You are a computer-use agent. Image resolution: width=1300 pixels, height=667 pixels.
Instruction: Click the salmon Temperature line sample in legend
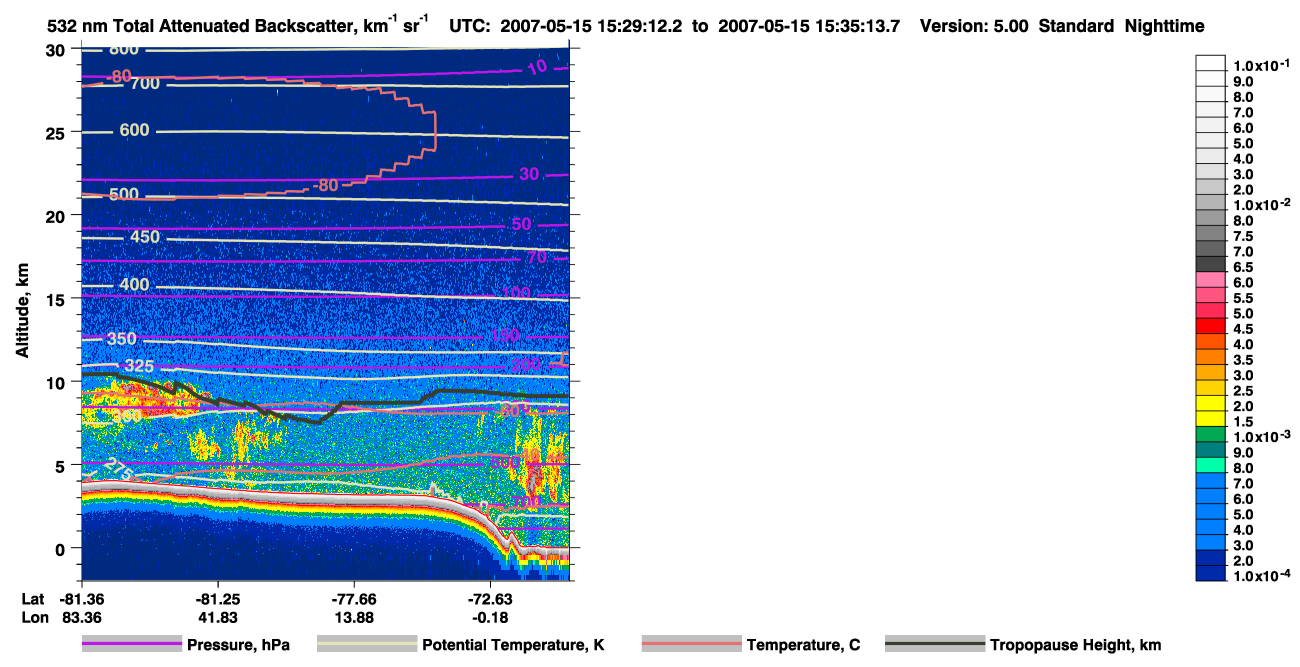pos(692,645)
